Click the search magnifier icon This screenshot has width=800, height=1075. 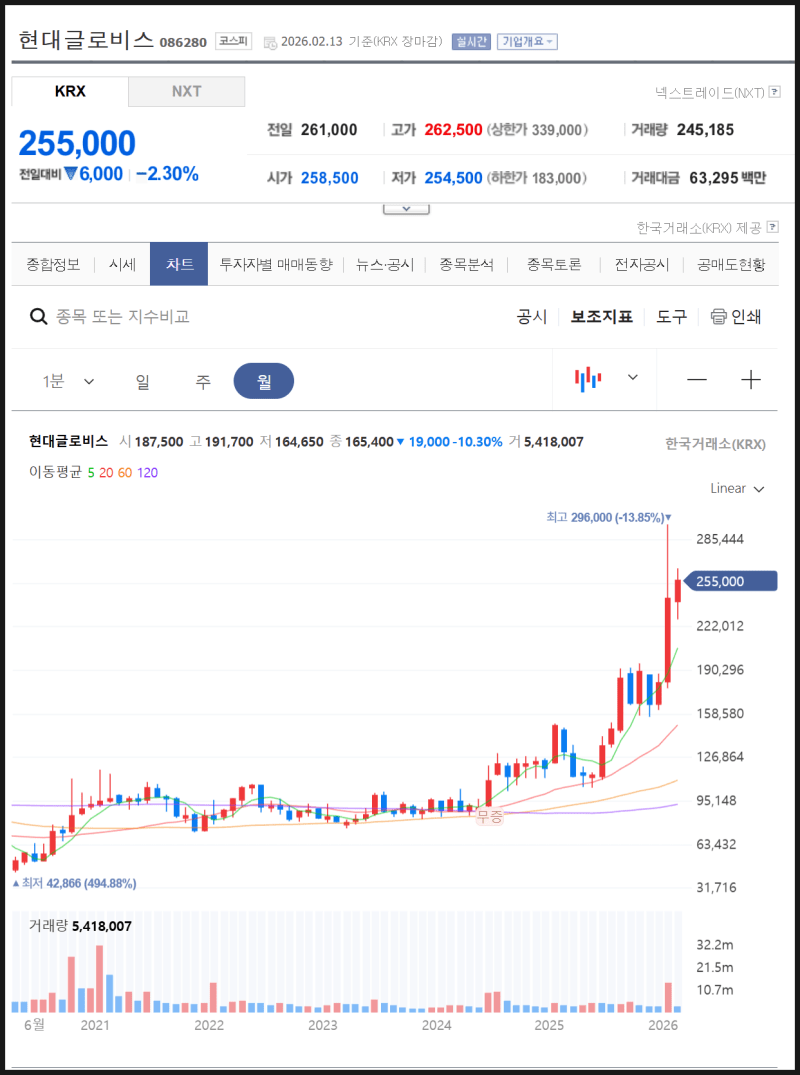tap(38, 317)
